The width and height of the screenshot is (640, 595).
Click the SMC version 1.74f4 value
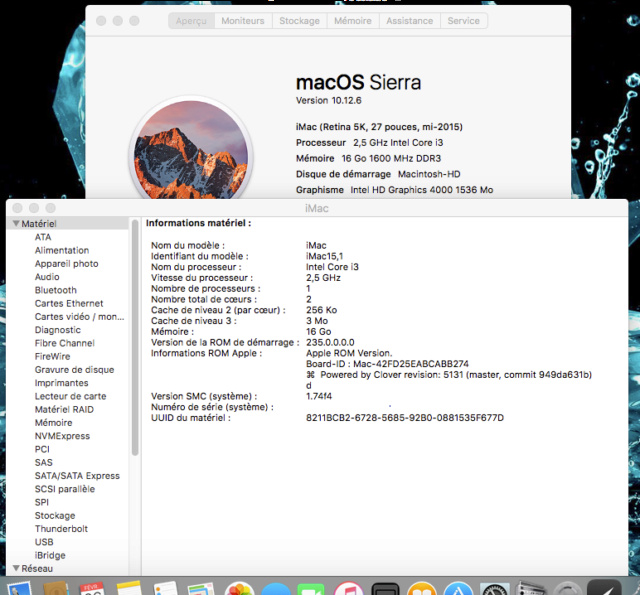click(319, 396)
